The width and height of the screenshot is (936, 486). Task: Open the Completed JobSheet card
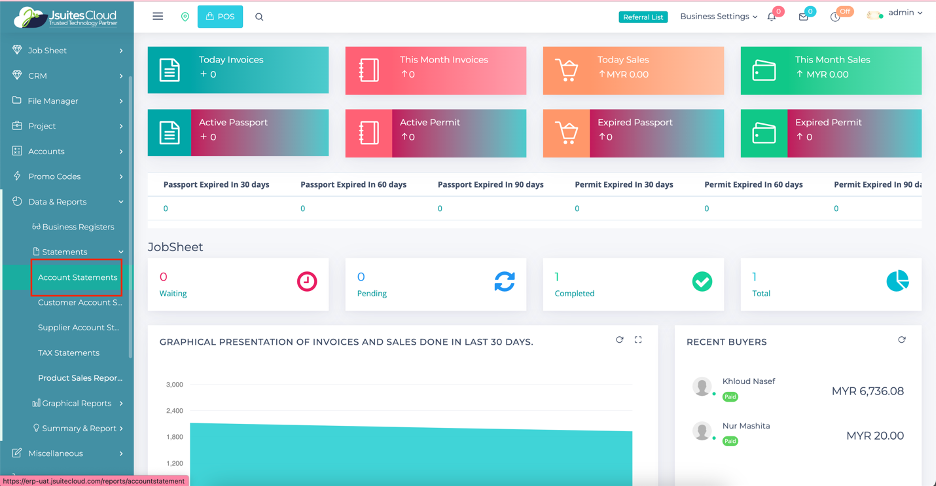coord(634,282)
